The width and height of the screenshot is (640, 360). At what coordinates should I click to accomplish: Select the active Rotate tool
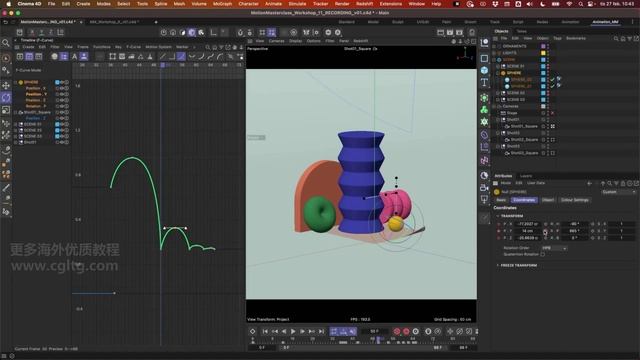coord(6,98)
